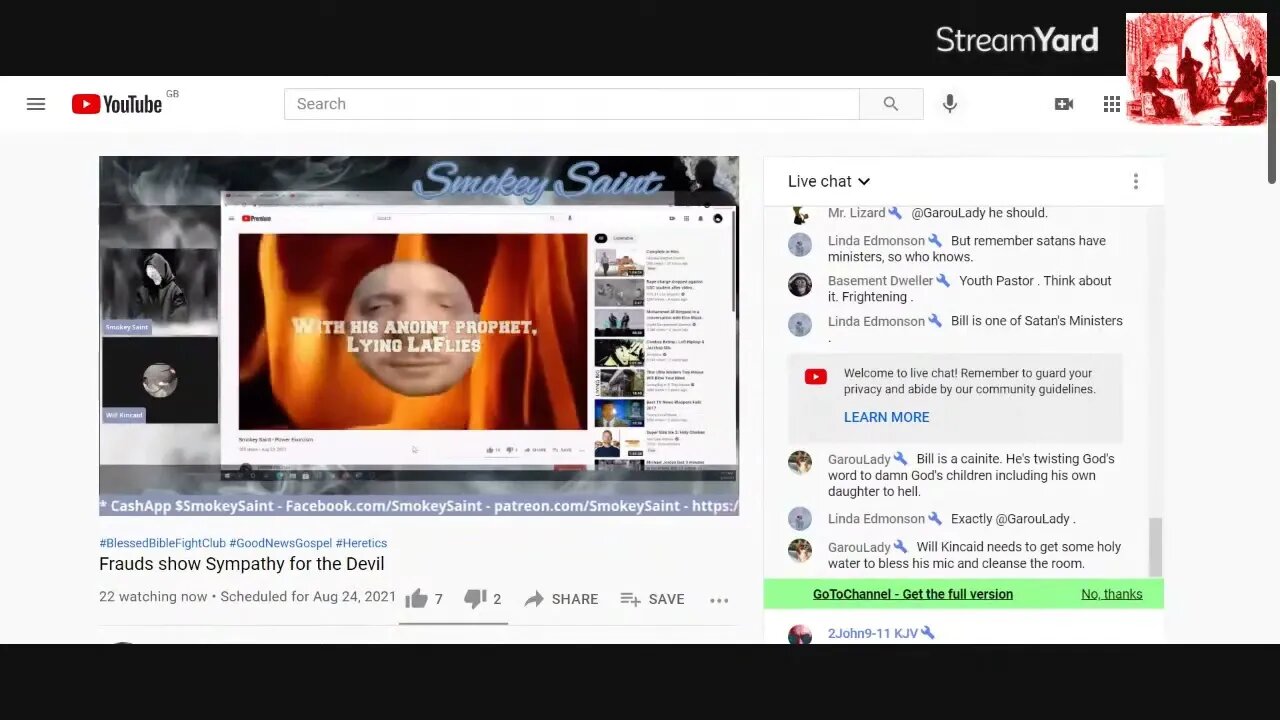The width and height of the screenshot is (1280, 720).
Task: Focus the YouTube search field
Action: 572,104
